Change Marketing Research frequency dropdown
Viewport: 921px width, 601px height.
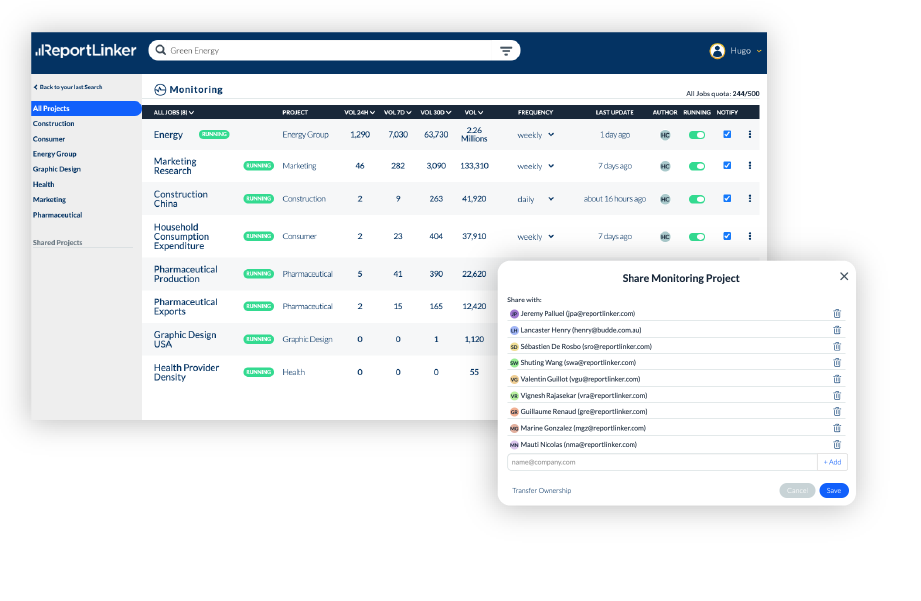(536, 166)
